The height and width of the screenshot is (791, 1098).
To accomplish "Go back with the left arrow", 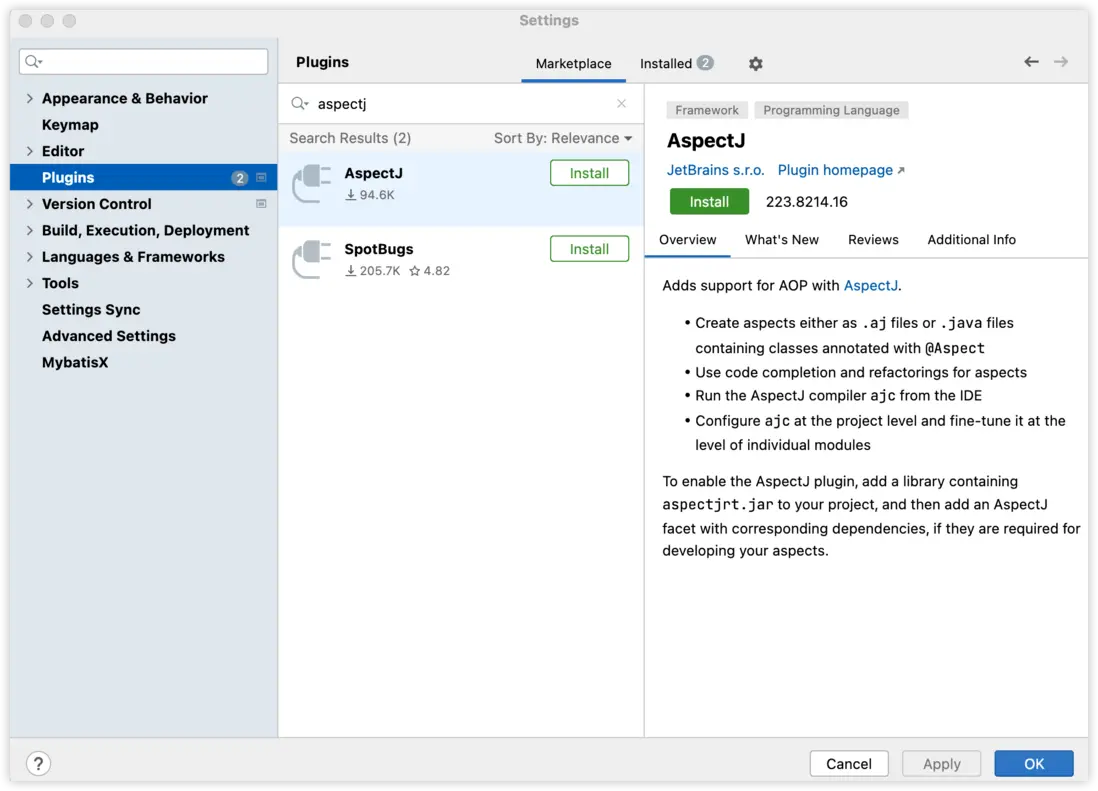I will pyautogui.click(x=1031, y=62).
